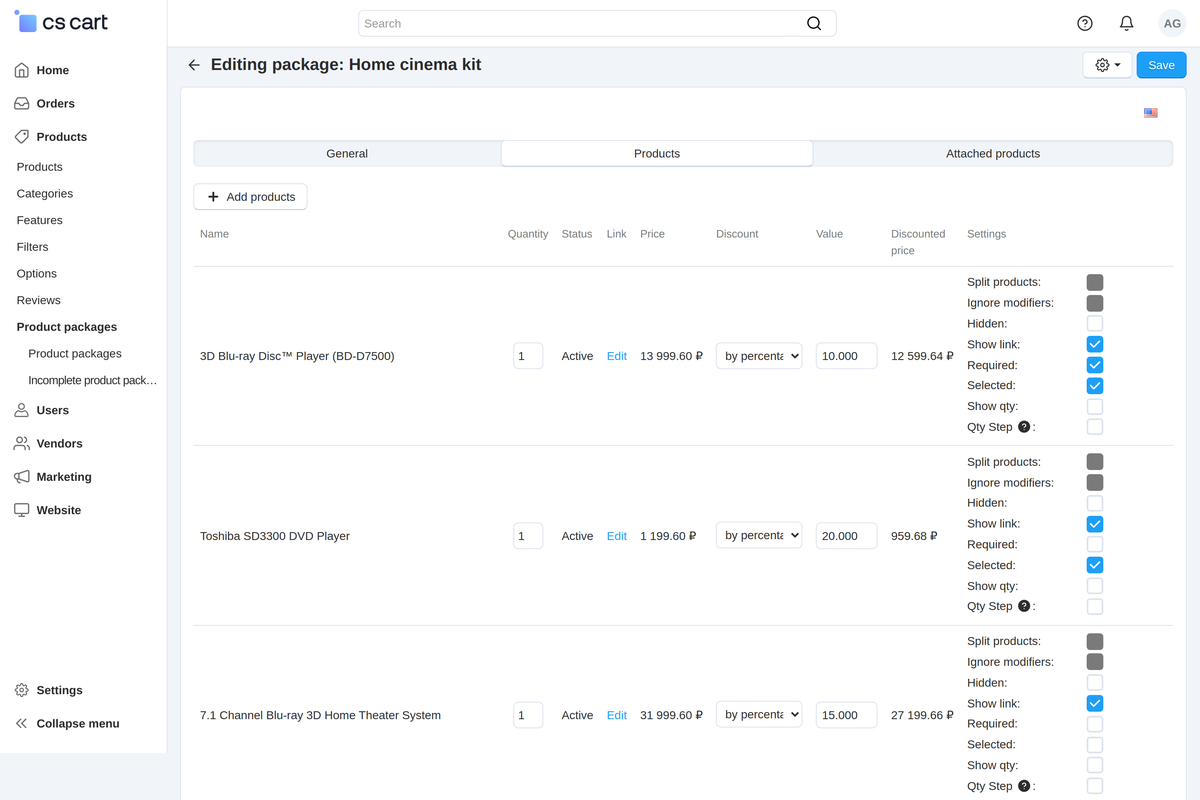Click the Settings gear icon in sidebar
The height and width of the screenshot is (800, 1200).
pyautogui.click(x=21, y=690)
